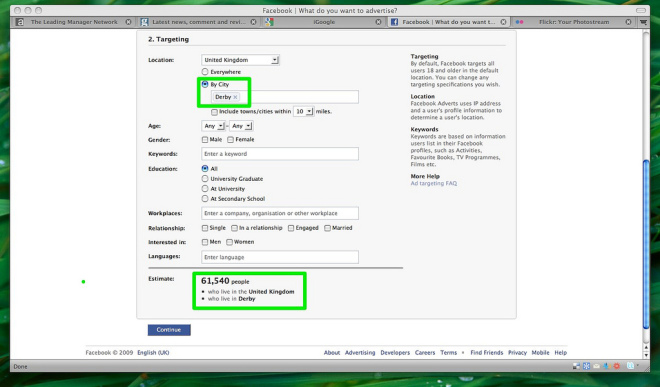
Task: Select At University education option
Action: click(205, 189)
